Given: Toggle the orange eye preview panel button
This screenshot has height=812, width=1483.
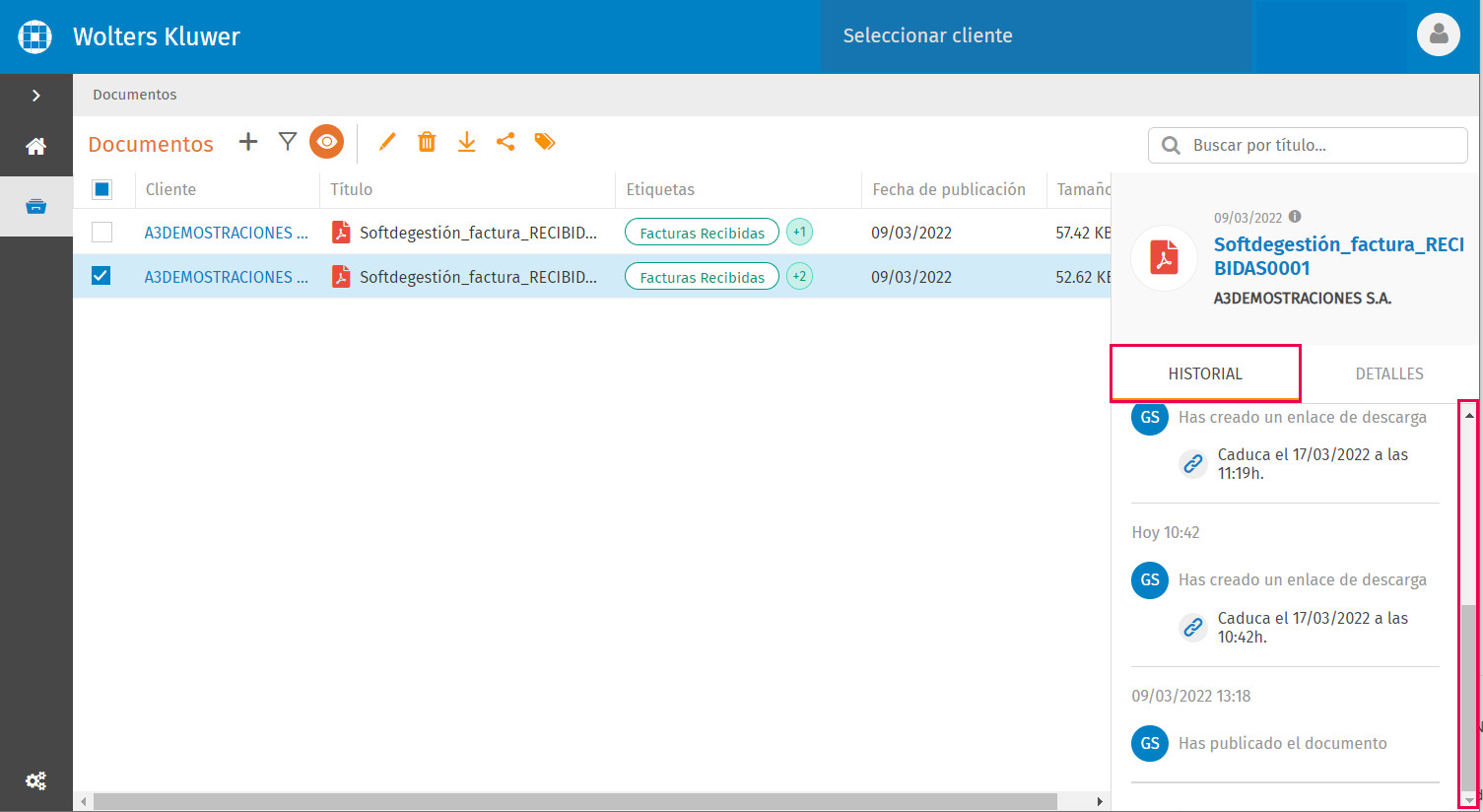Looking at the screenshot, I should pyautogui.click(x=326, y=142).
